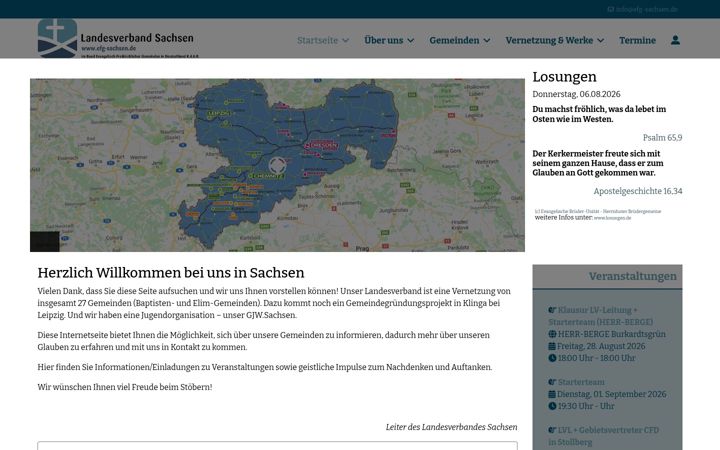This screenshot has height=450, width=720.
Task: Click the text HERR-BERGE Burkardtsgrün
Action: [612, 334]
